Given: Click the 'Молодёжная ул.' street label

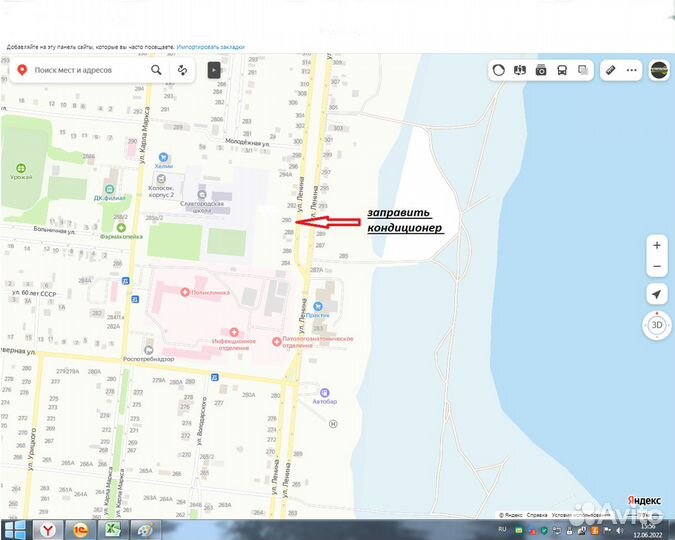Looking at the screenshot, I should point(248,142).
